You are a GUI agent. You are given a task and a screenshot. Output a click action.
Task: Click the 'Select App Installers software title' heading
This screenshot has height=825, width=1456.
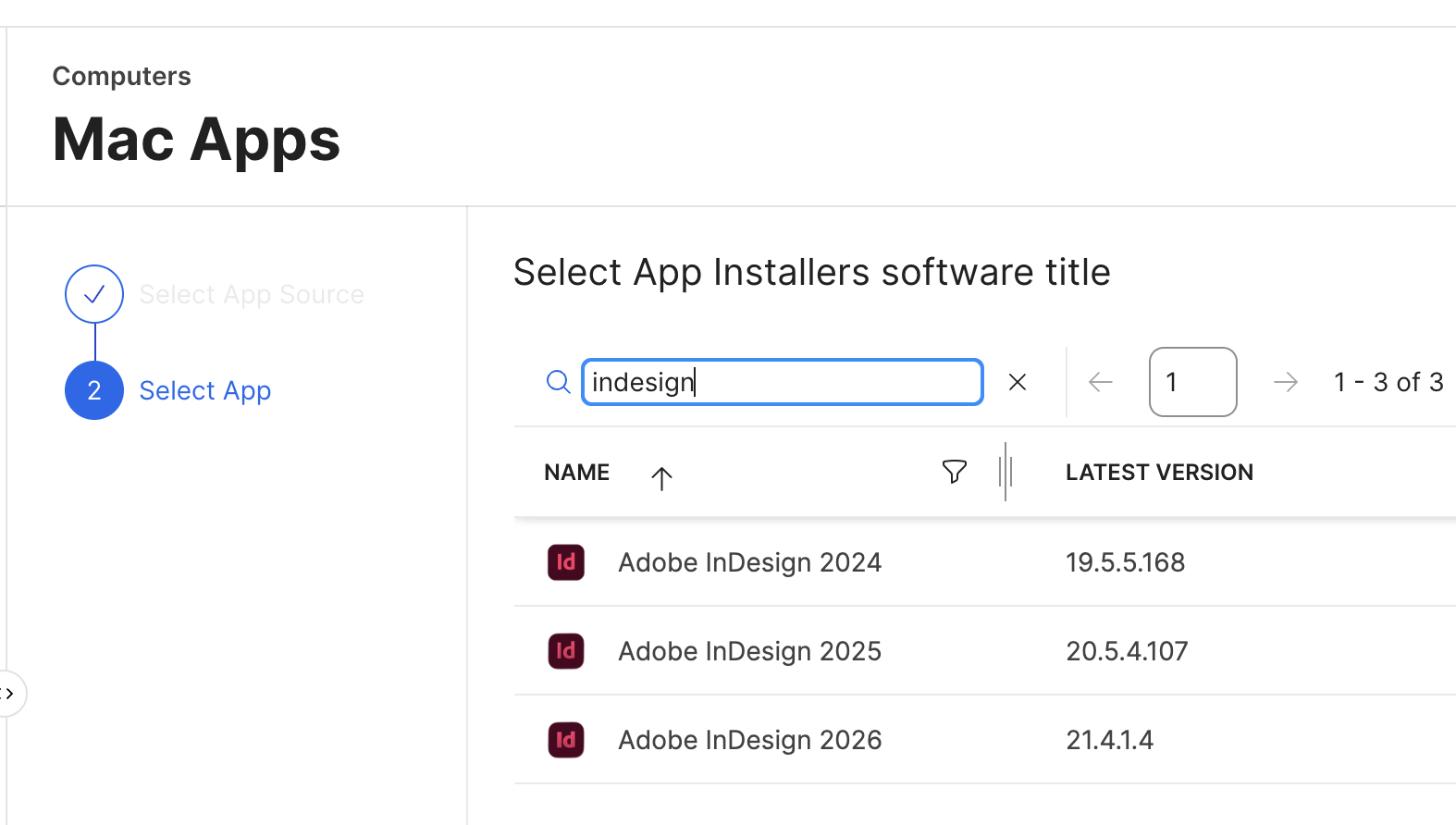pos(811,272)
